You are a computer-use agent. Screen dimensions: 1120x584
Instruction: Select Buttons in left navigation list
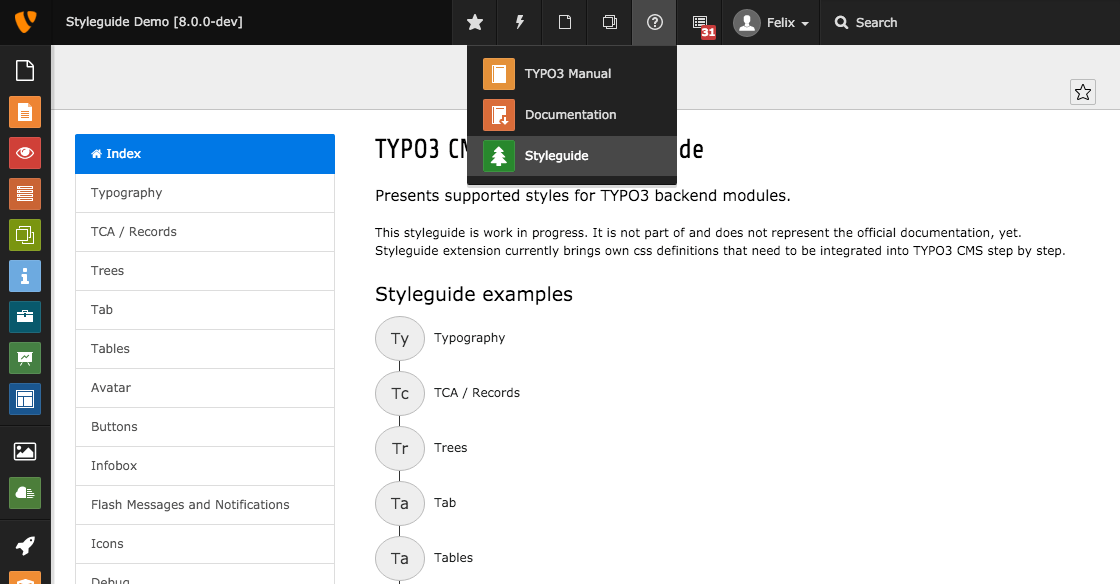coord(205,427)
